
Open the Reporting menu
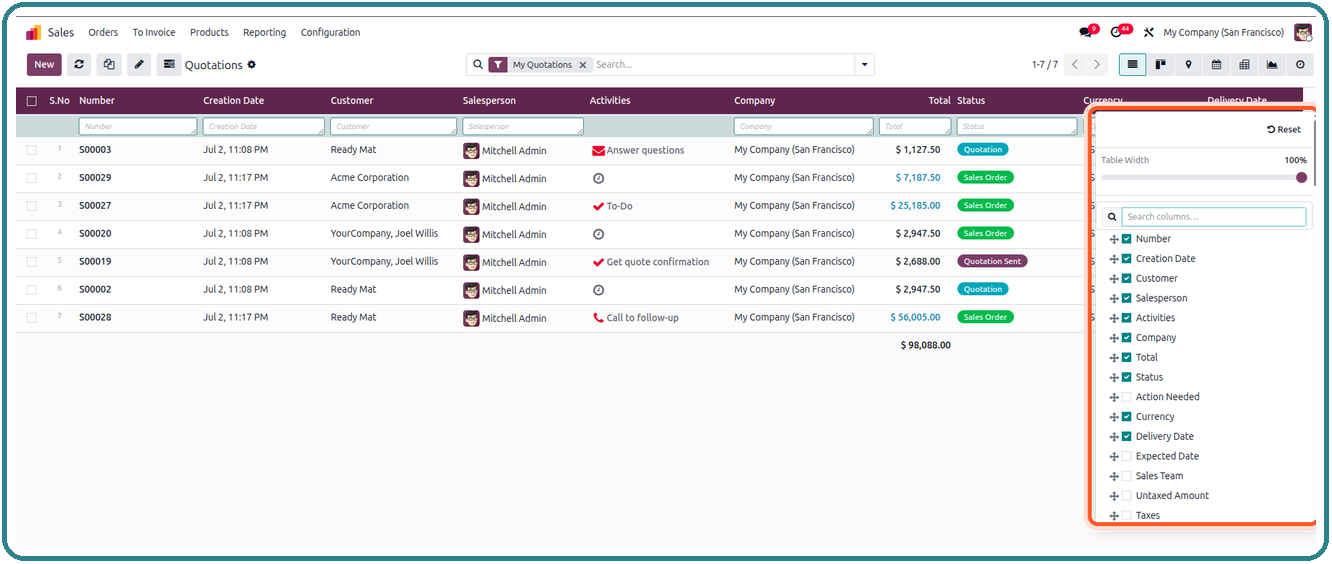[264, 33]
